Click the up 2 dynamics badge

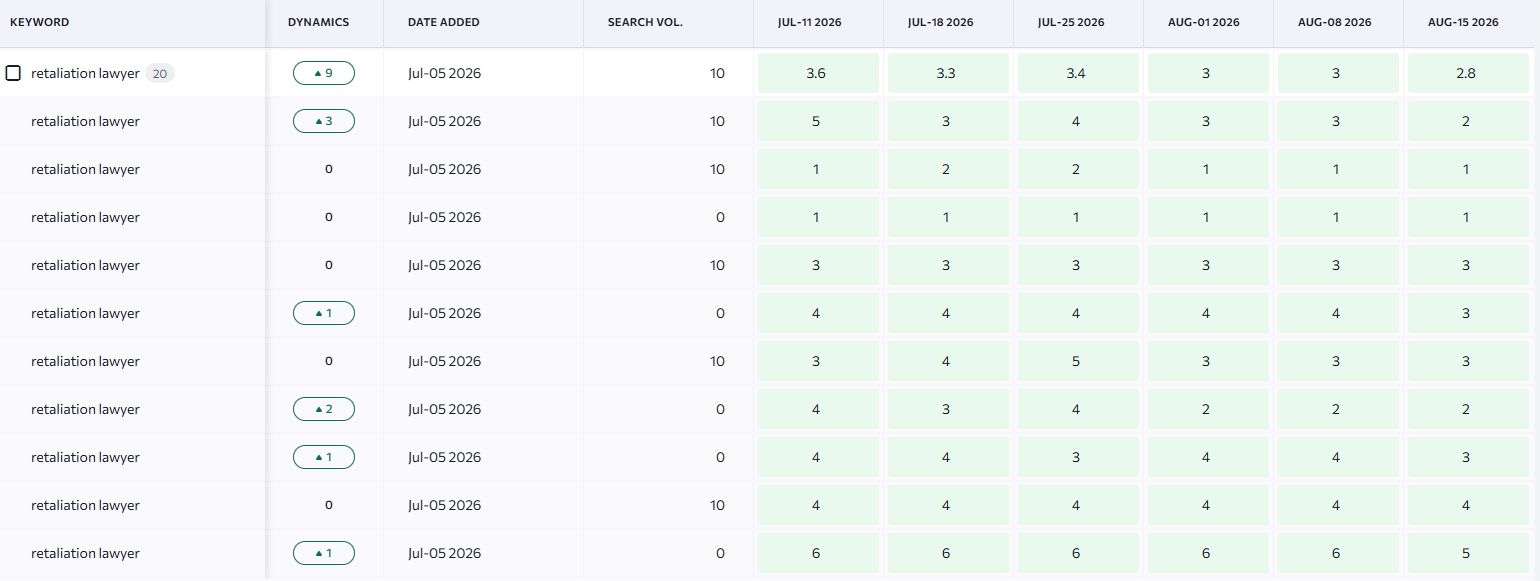click(x=324, y=409)
